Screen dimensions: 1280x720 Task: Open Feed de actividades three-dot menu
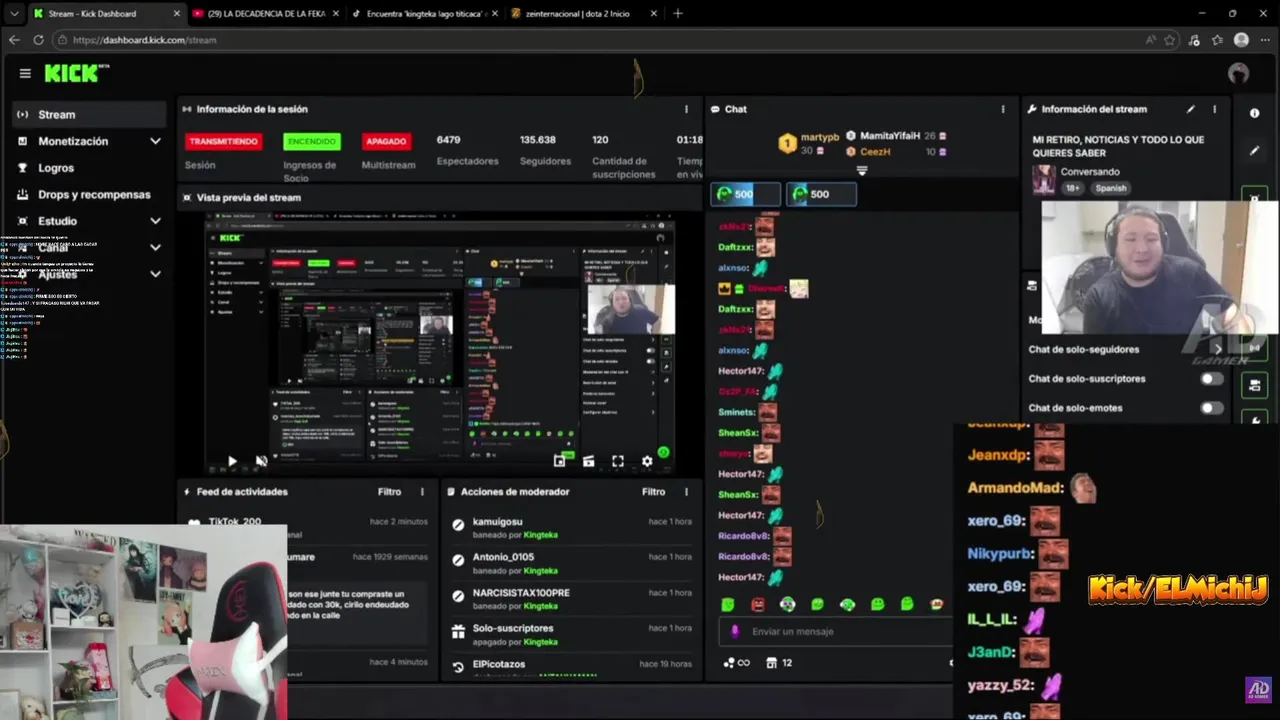click(x=422, y=492)
